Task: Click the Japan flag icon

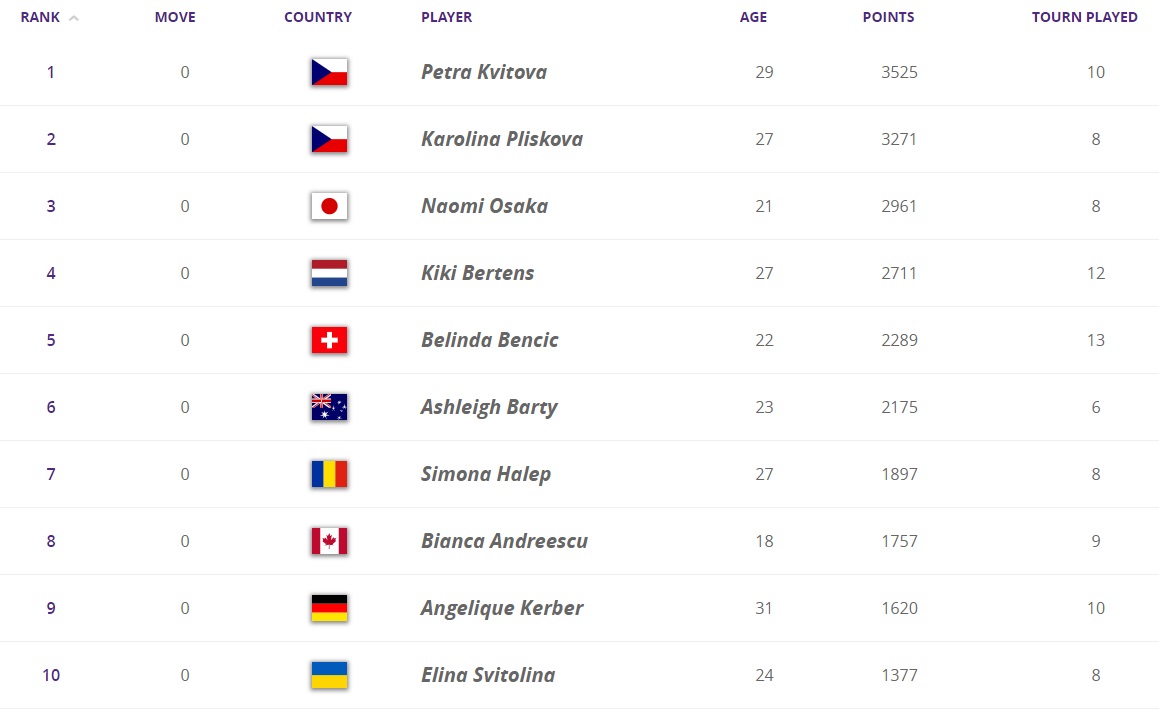Action: (x=329, y=206)
